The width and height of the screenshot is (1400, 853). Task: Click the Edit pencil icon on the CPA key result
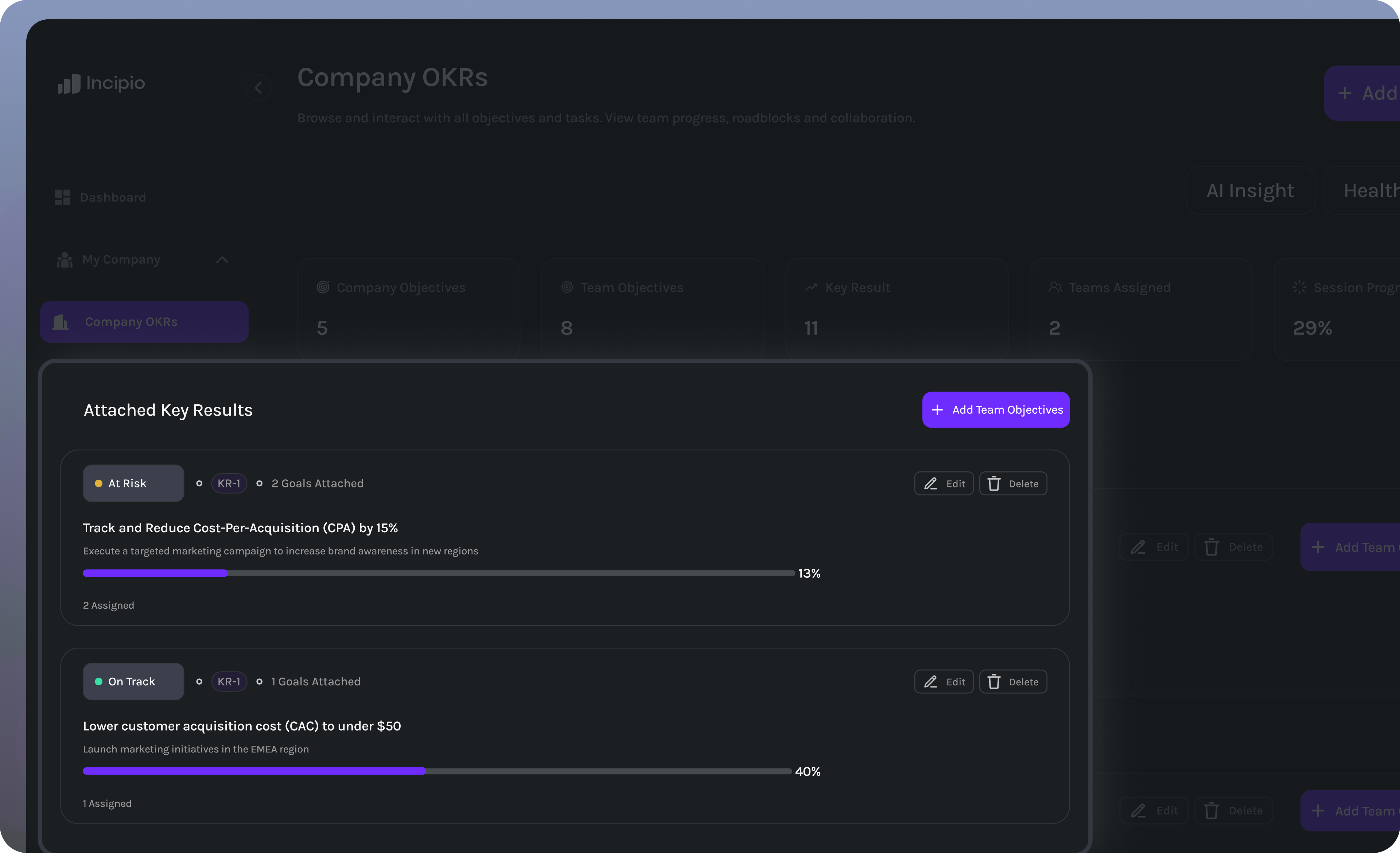pos(931,483)
